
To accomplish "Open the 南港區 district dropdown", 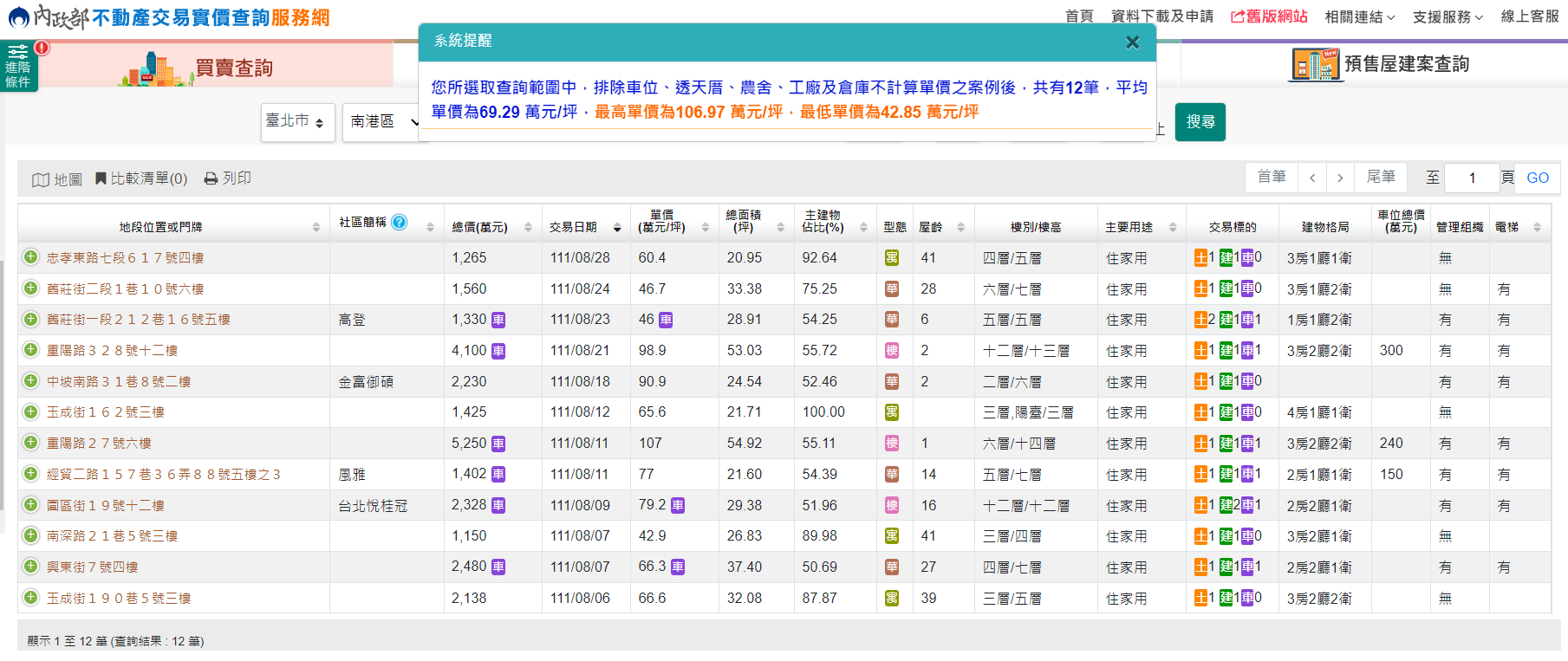I will pyautogui.click(x=383, y=122).
